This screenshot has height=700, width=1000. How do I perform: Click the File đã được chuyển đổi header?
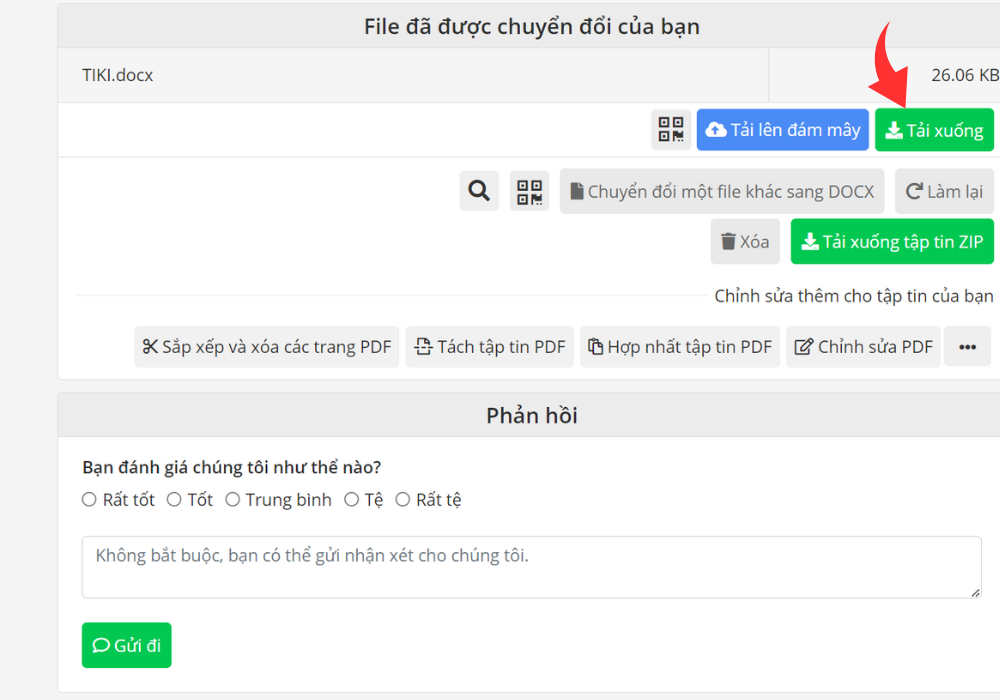(532, 27)
